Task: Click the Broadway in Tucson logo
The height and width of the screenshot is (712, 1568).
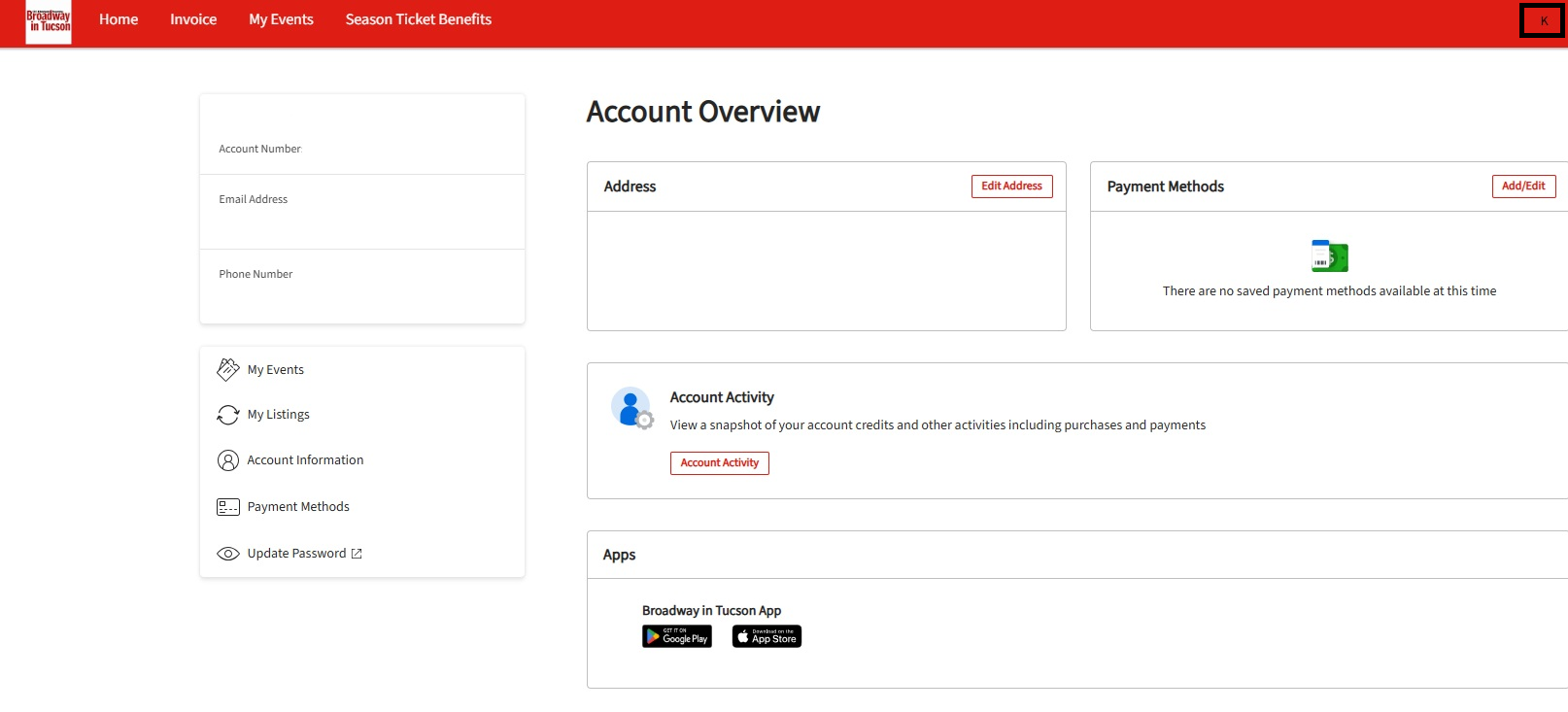Action: pos(49,21)
